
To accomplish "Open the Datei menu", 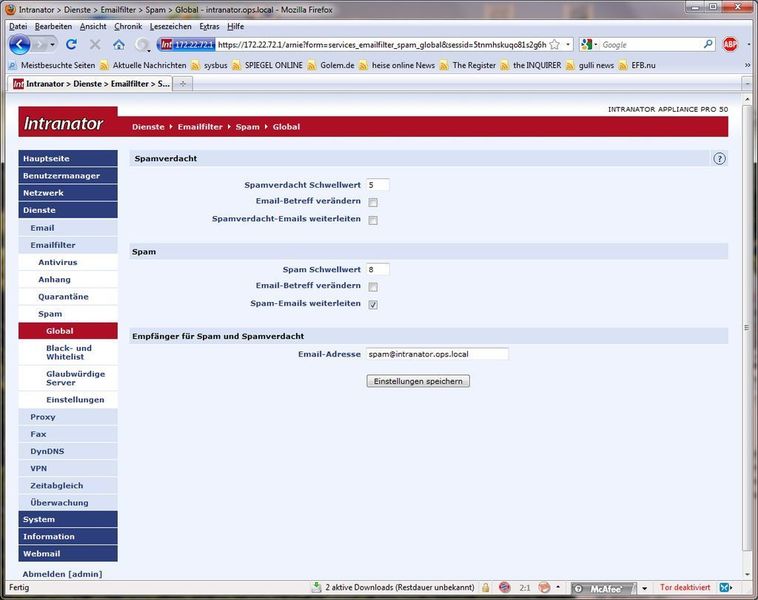I will tap(18, 27).
